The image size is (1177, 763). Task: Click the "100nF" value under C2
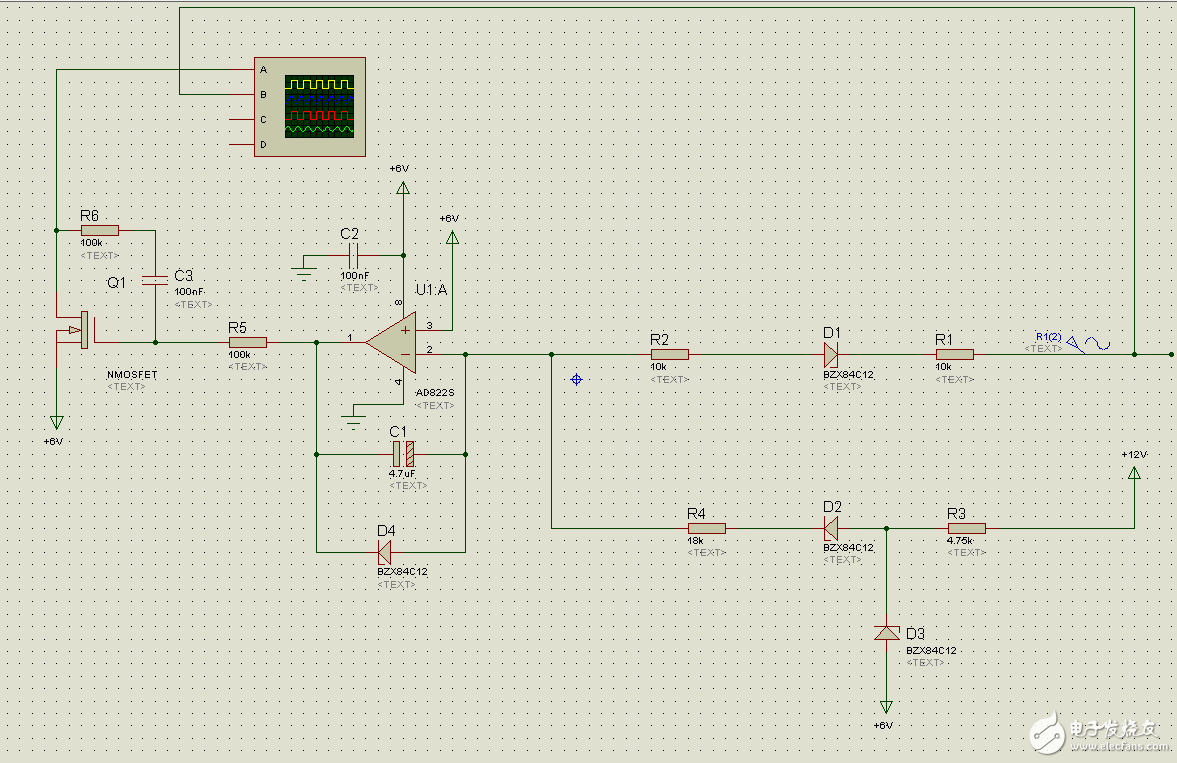354,276
